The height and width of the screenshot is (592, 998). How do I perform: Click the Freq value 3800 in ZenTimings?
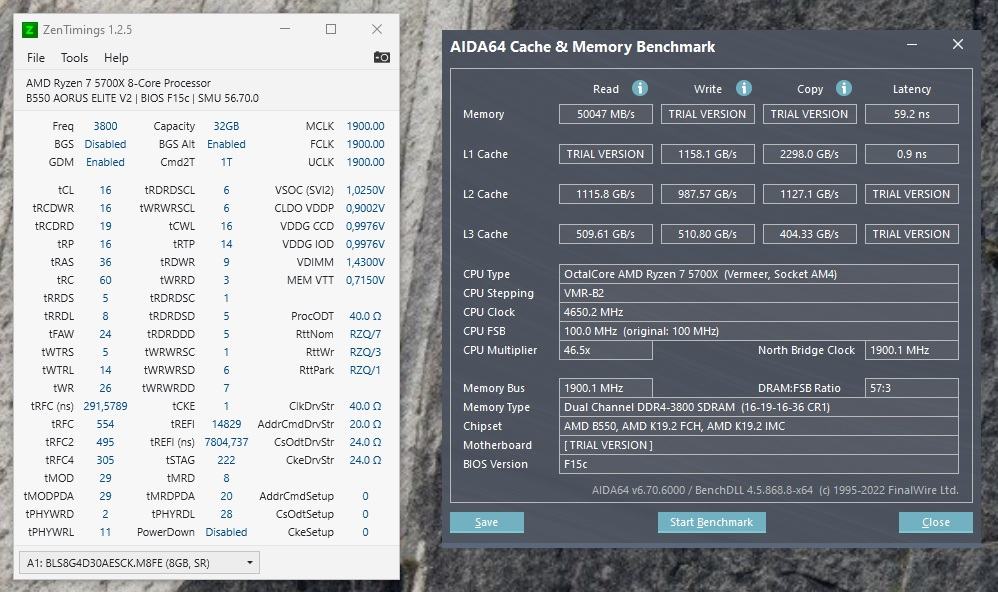point(106,126)
